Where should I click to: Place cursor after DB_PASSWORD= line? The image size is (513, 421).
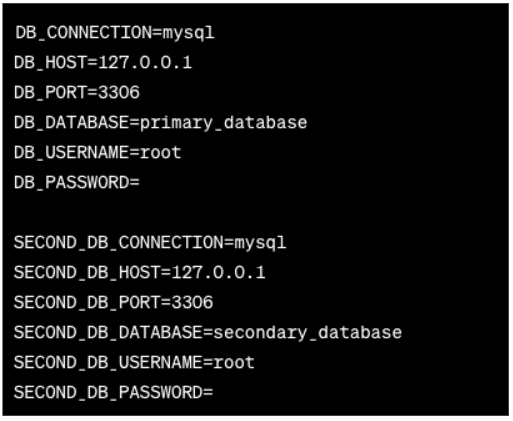coord(141,183)
